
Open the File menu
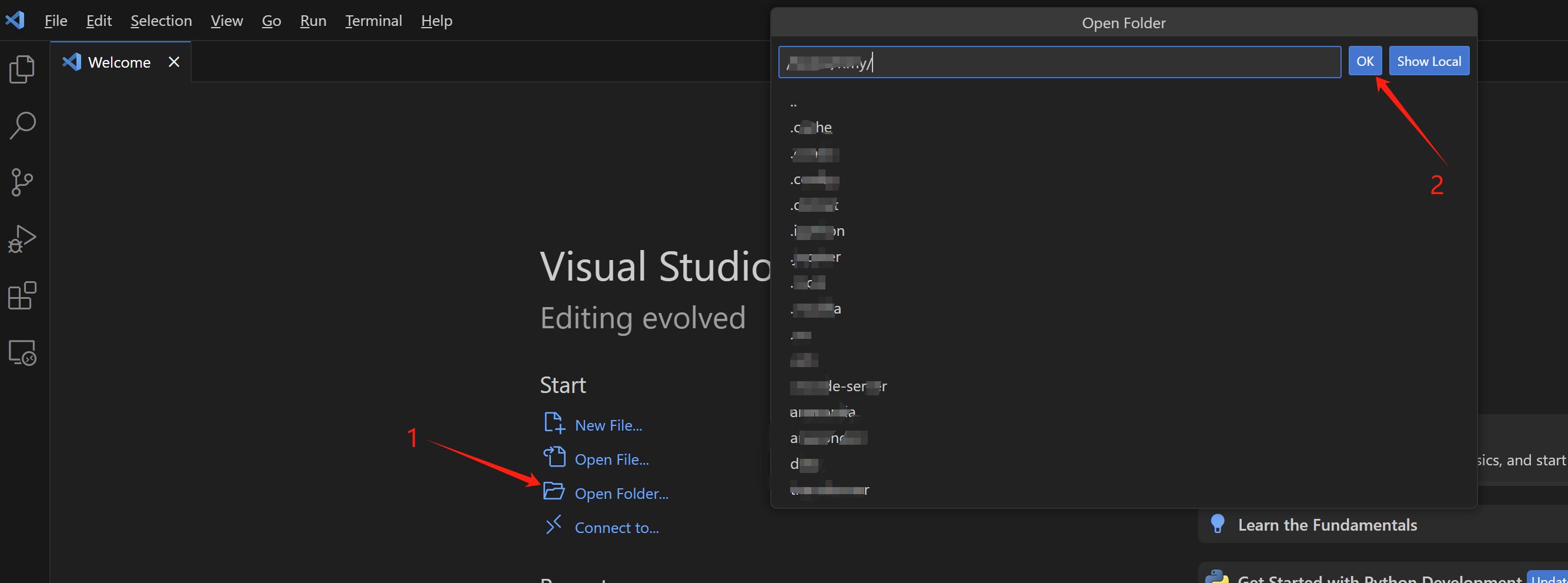click(x=55, y=21)
